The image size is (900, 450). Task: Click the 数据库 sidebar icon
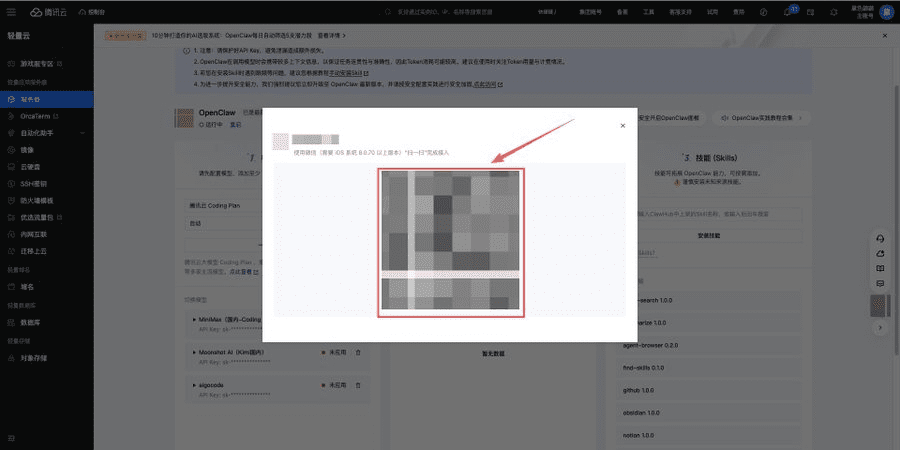[11, 323]
